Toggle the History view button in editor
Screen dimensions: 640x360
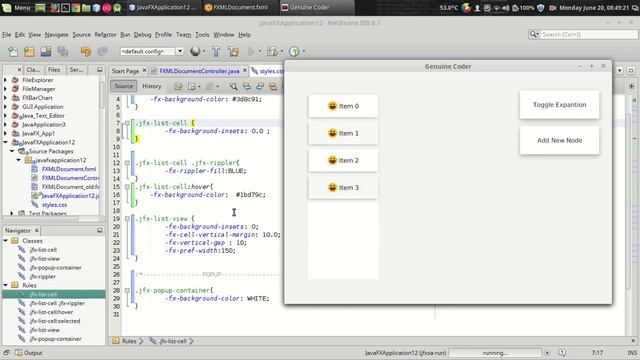click(151, 86)
